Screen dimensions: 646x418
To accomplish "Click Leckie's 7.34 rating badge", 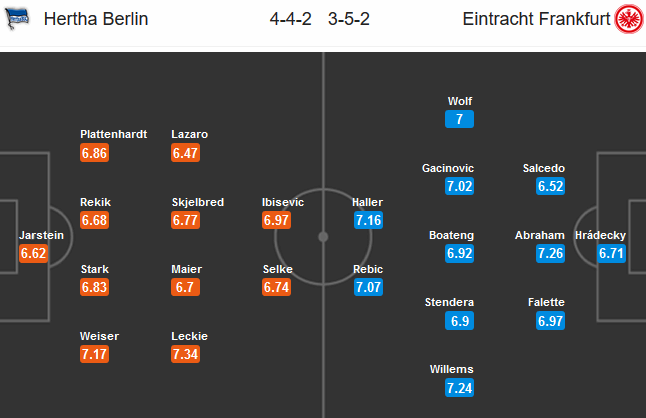I will (186, 355).
